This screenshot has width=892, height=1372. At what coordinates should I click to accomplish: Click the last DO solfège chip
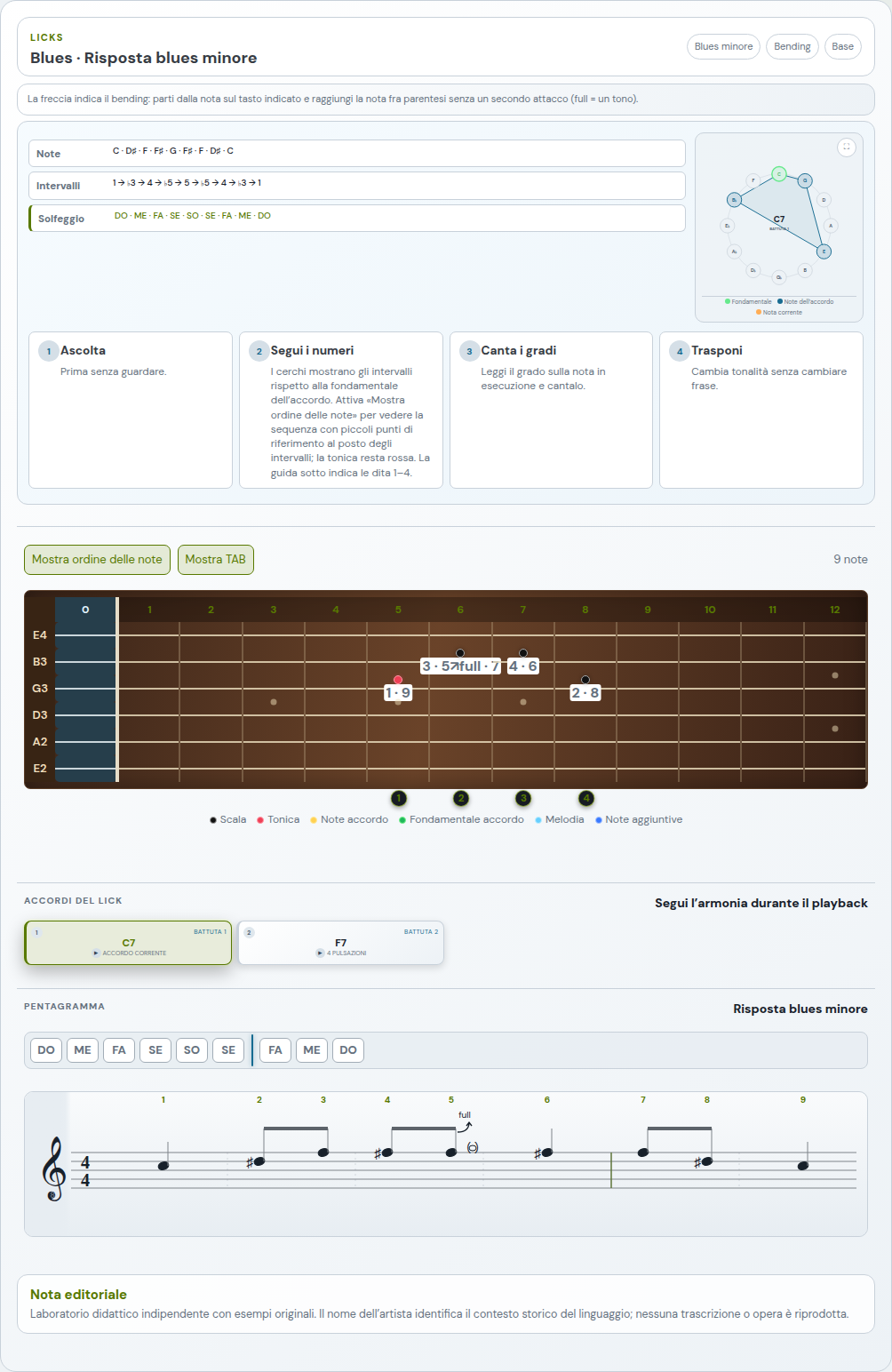click(x=348, y=1050)
